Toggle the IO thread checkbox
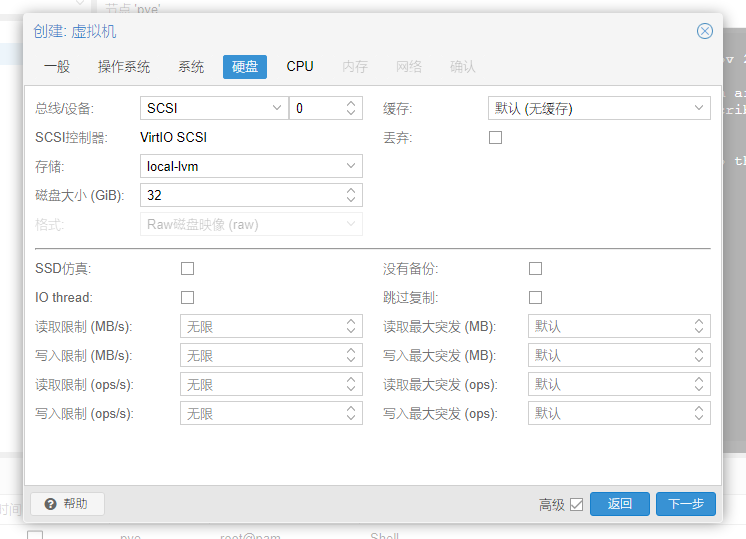The image size is (746, 539). [x=187, y=298]
